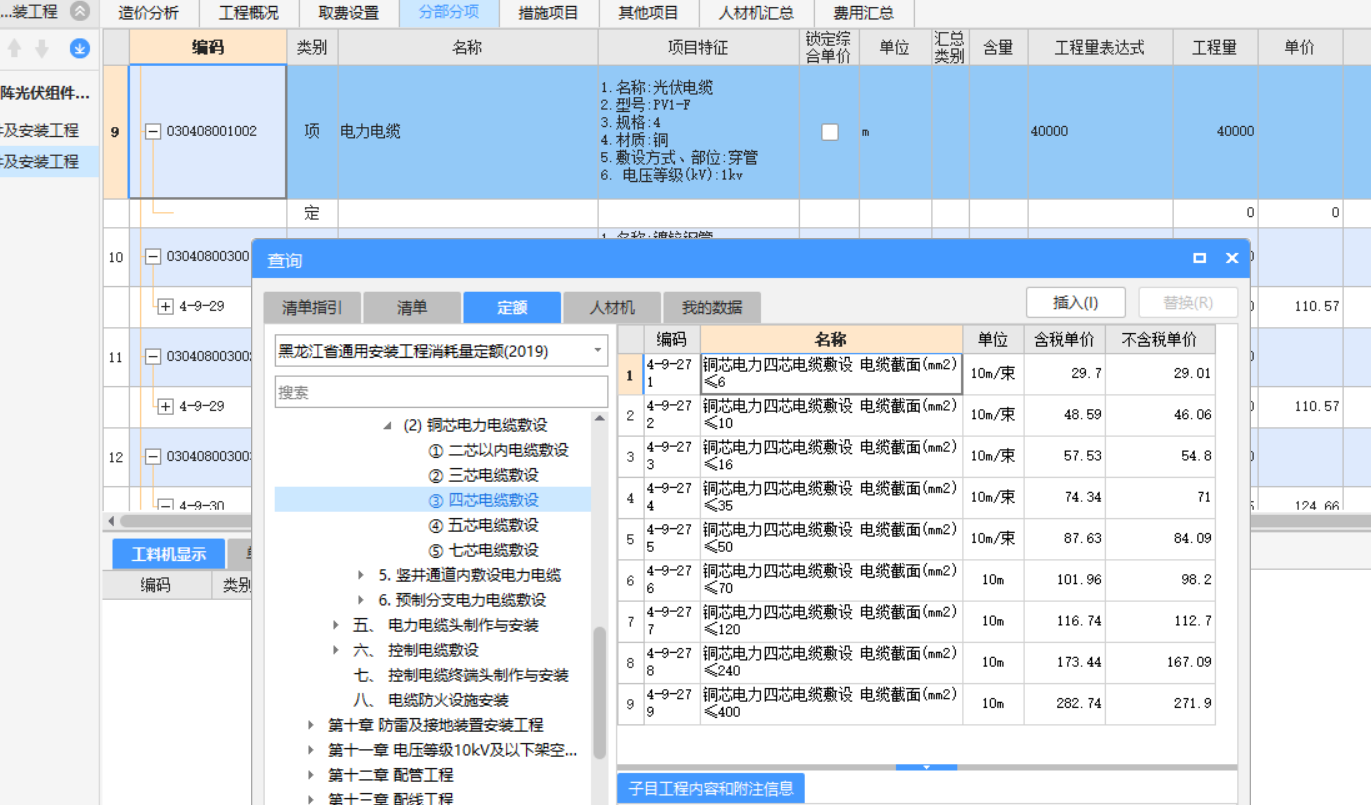Screen dimensions: 1371x805
Task: Select quota row 4-9-279 ≤400
Action: point(916,703)
